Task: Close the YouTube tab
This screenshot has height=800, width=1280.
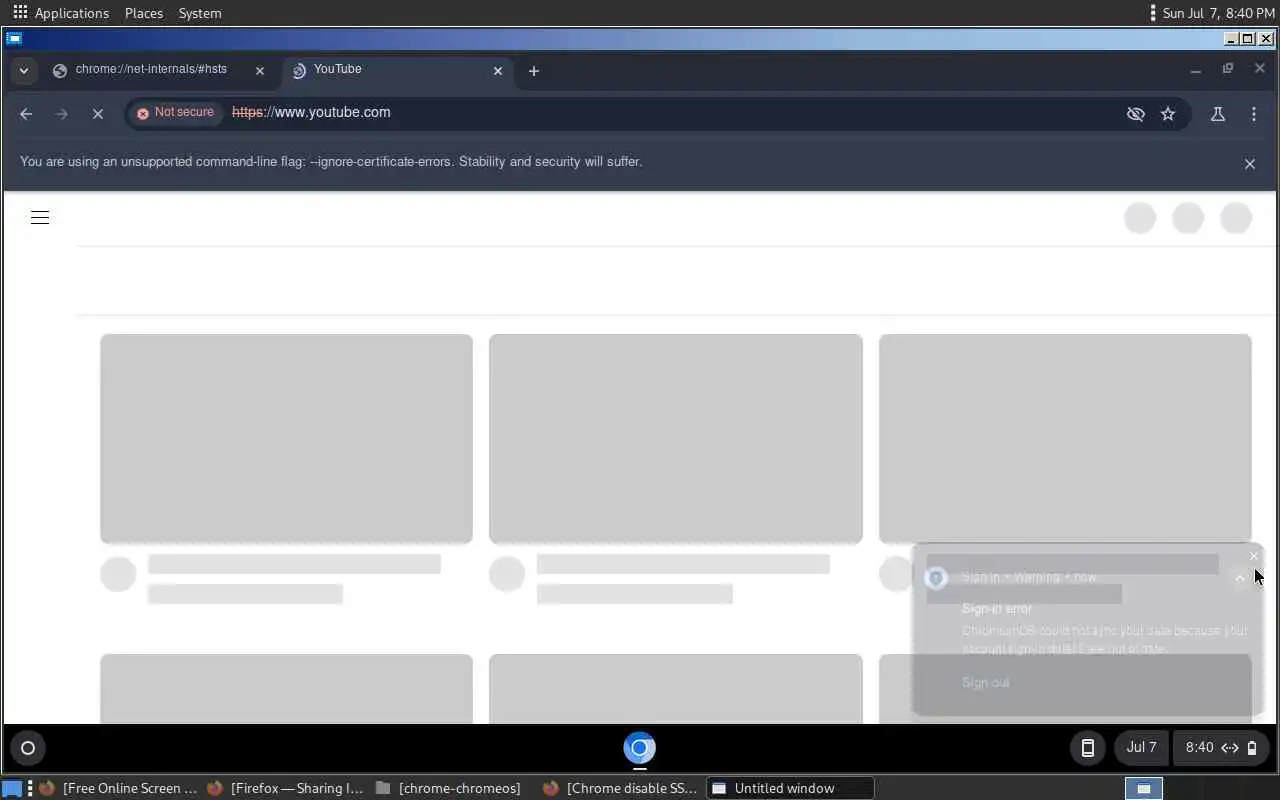Action: point(498,71)
